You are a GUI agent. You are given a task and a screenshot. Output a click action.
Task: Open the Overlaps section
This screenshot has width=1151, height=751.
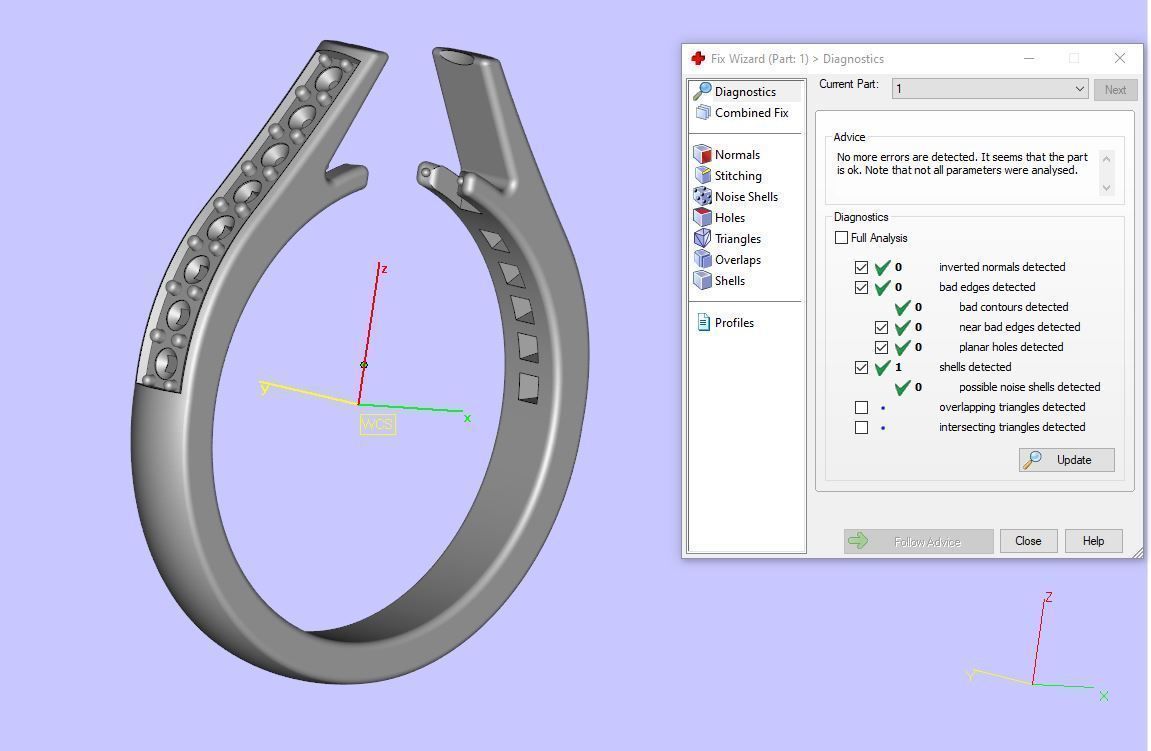pyautogui.click(x=738, y=259)
